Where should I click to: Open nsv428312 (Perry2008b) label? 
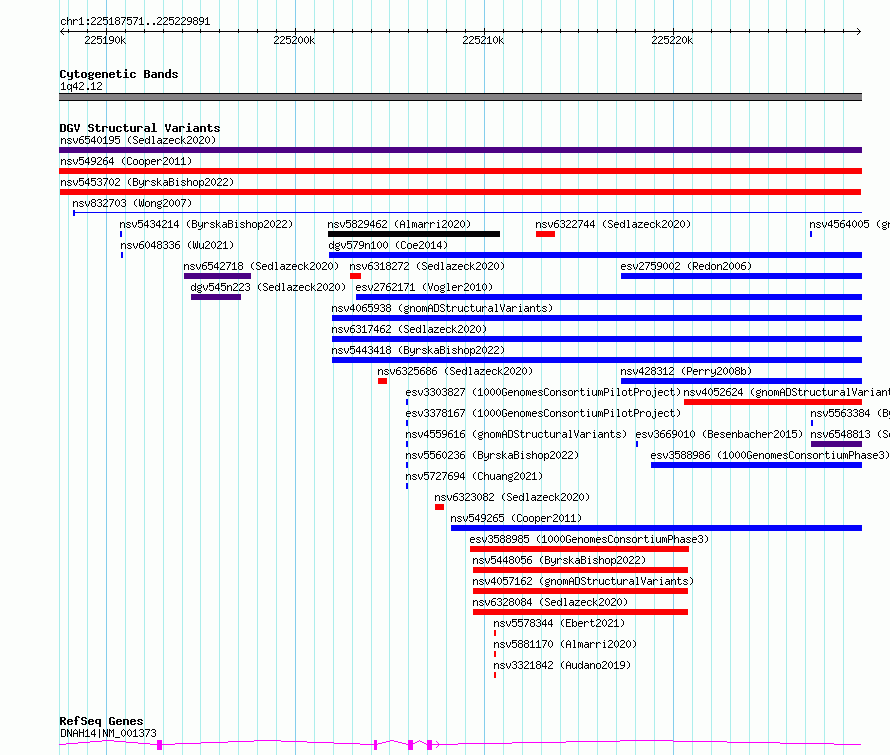coord(686,371)
